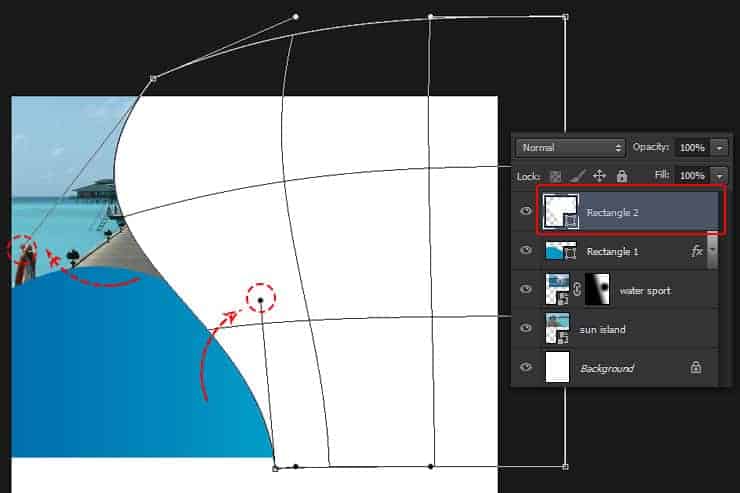Click the fx icon on Rectangle 1

click(x=697, y=251)
